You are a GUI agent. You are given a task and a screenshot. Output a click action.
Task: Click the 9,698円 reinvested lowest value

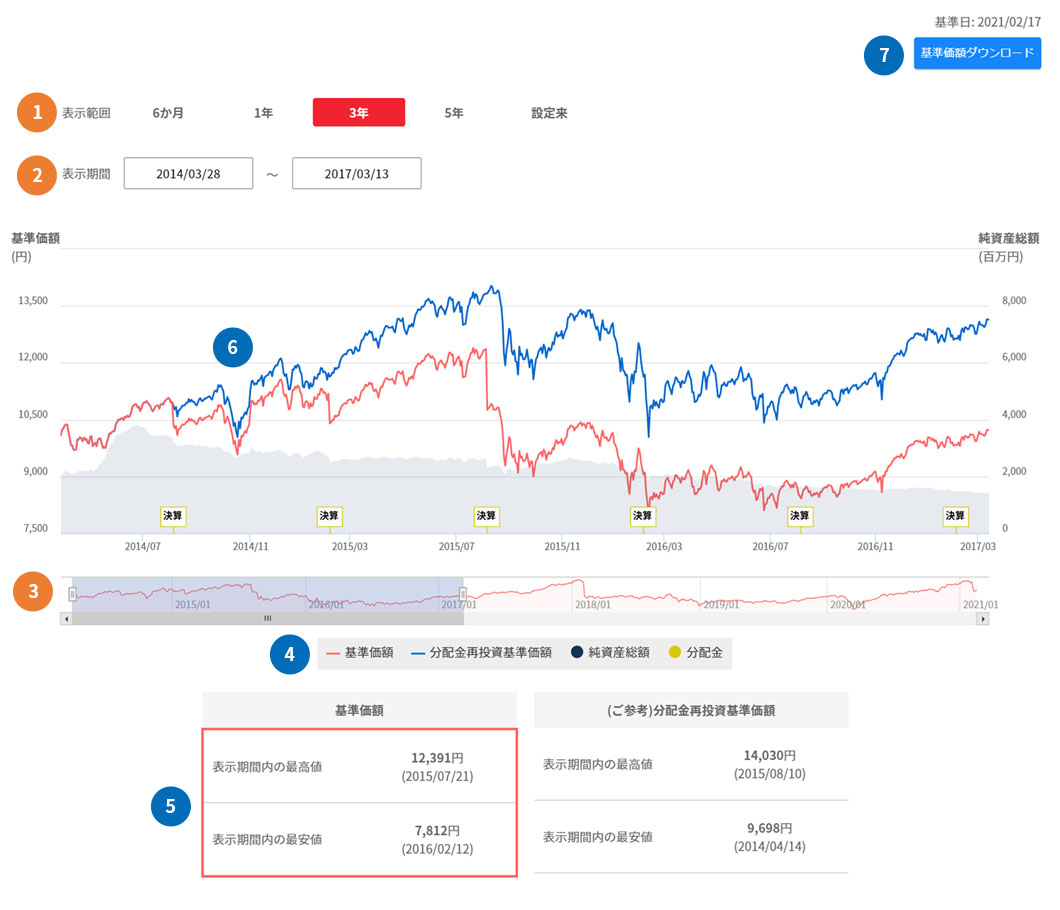(x=770, y=836)
